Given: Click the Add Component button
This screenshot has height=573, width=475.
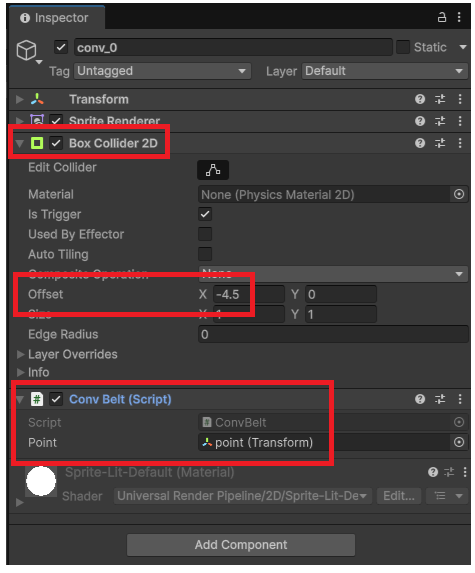Looking at the screenshot, I should coord(241,544).
